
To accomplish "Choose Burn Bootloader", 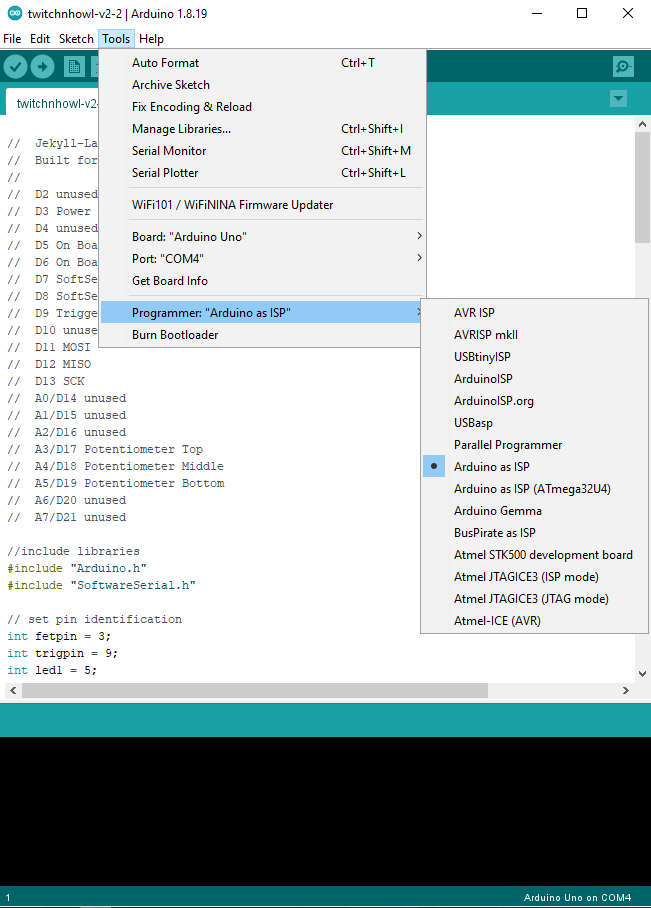I will (262, 335).
